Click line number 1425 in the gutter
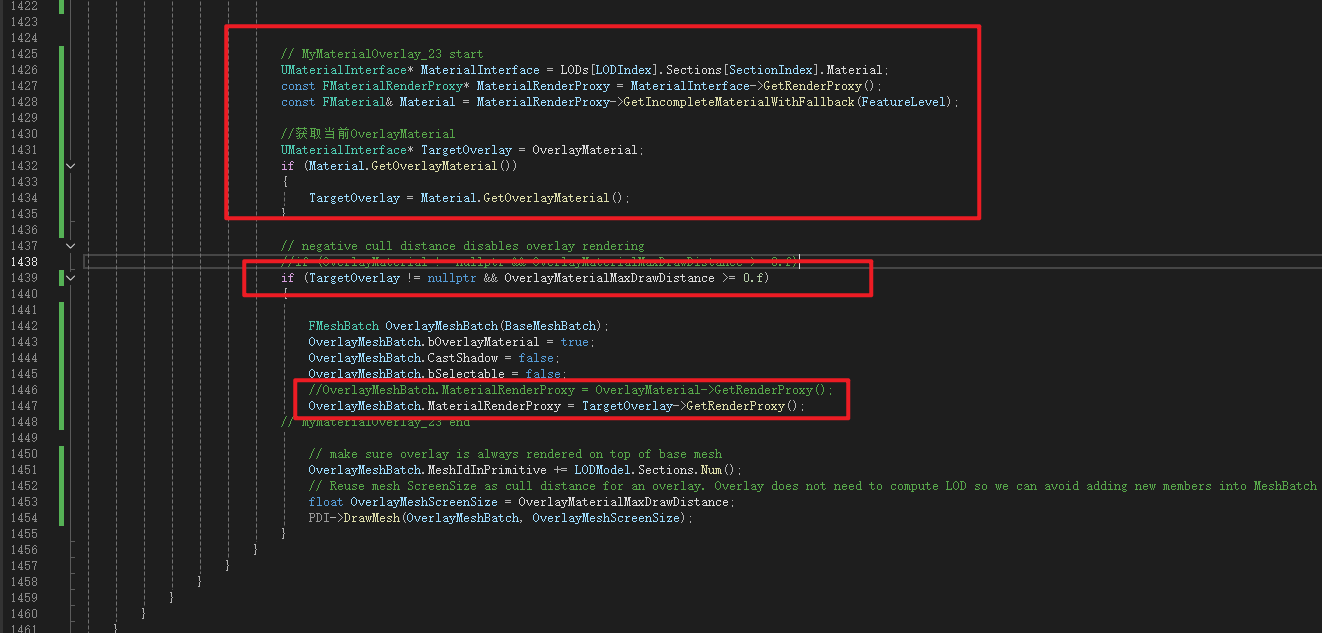 click(22, 54)
